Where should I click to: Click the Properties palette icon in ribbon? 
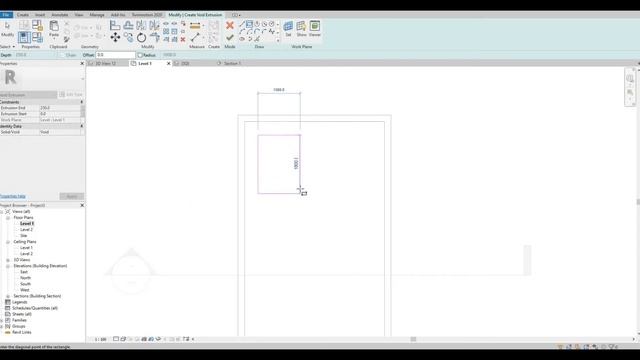24,38
